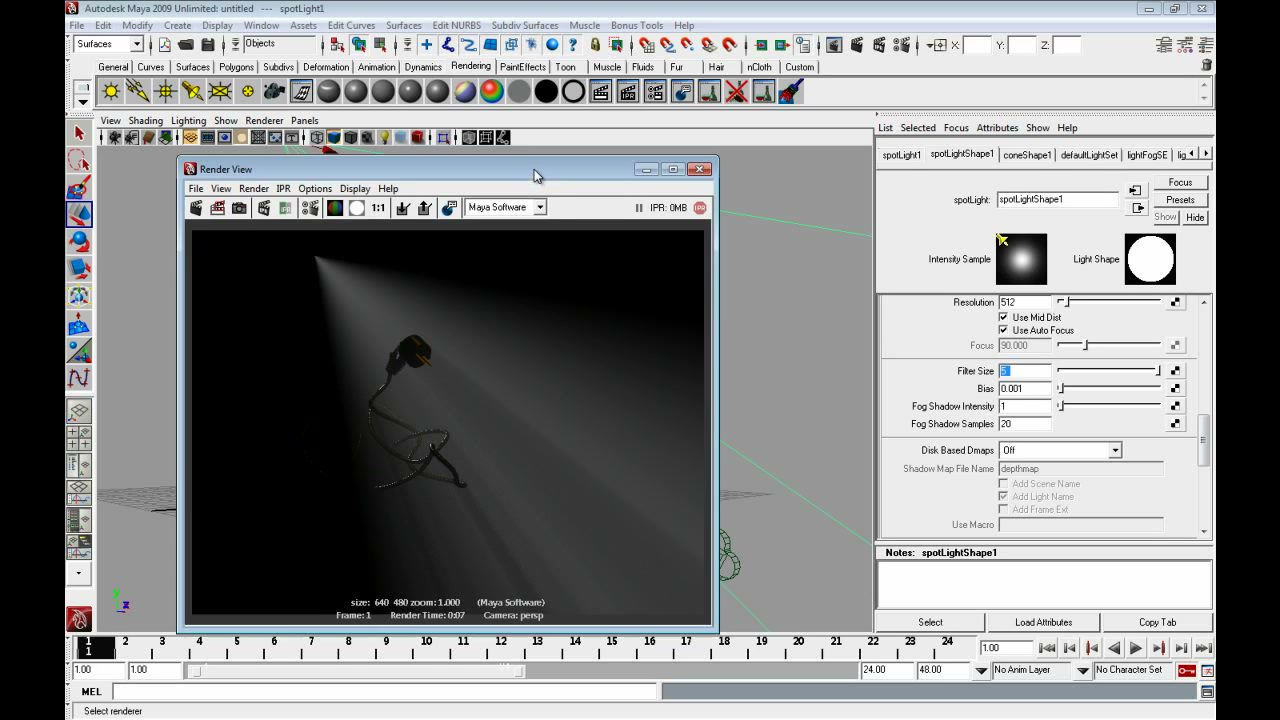1280x720 pixels.
Task: Click the Lasso select tool in toolbox
Action: (x=79, y=160)
